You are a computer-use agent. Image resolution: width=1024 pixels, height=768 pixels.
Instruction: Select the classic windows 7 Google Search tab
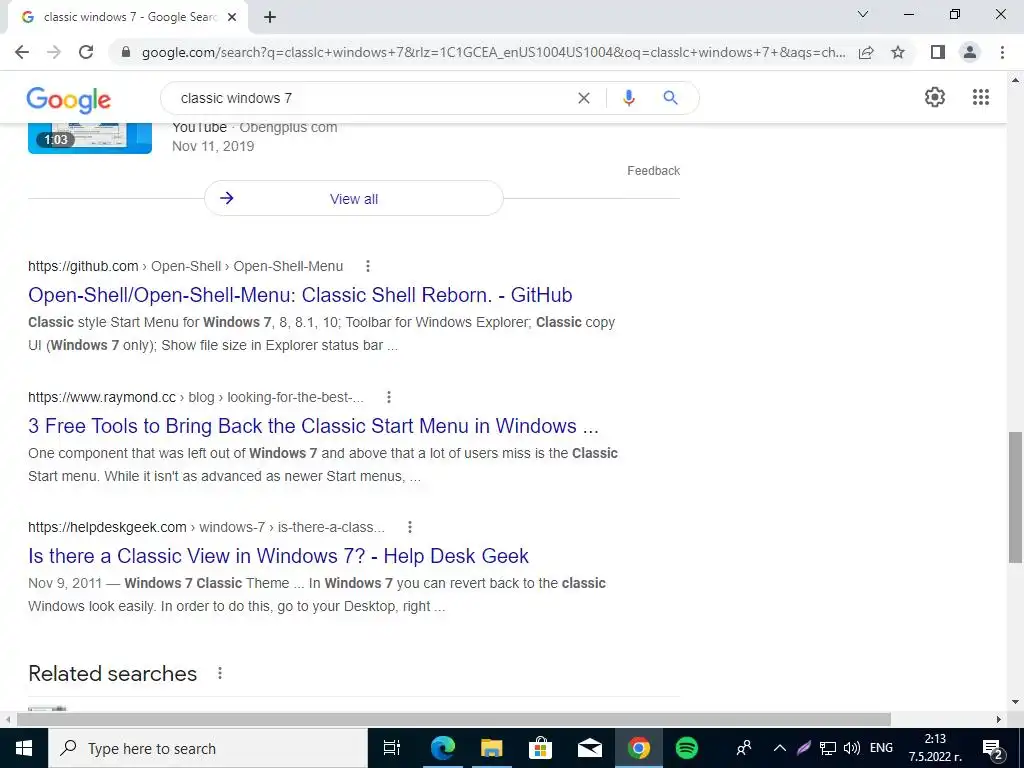tap(127, 18)
